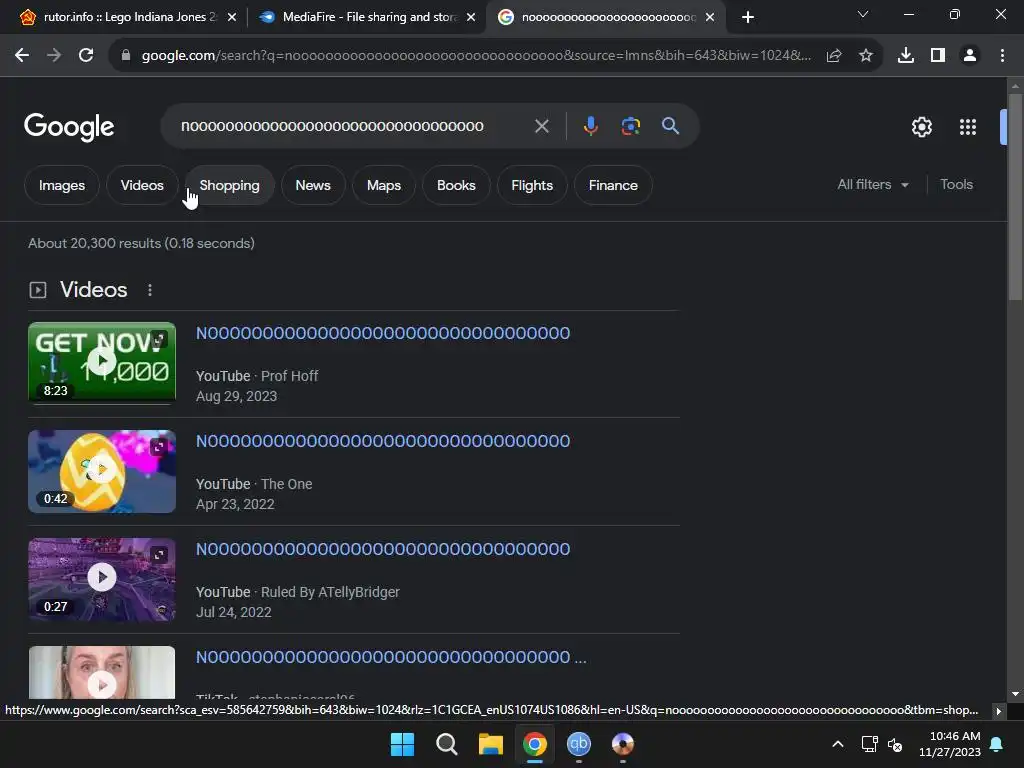Click the scrollbar down arrow

pos(1015,694)
